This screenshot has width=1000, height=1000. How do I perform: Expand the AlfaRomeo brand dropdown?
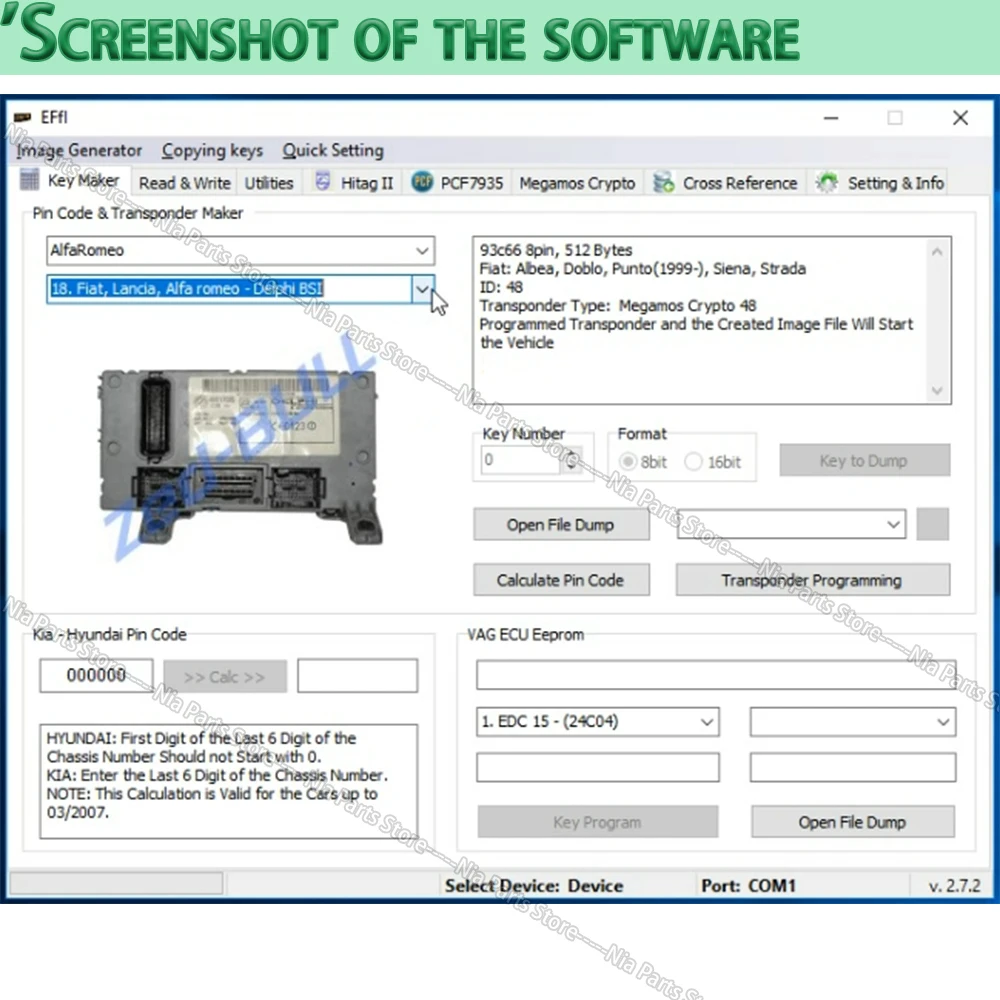422,251
